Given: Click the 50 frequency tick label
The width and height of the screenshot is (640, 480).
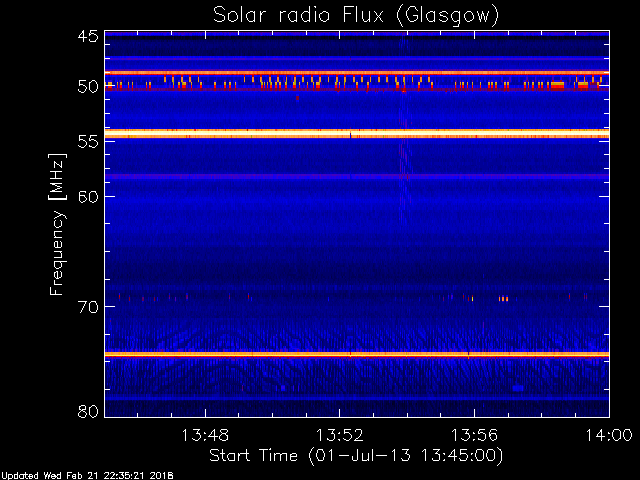Looking at the screenshot, I should 88,87.
